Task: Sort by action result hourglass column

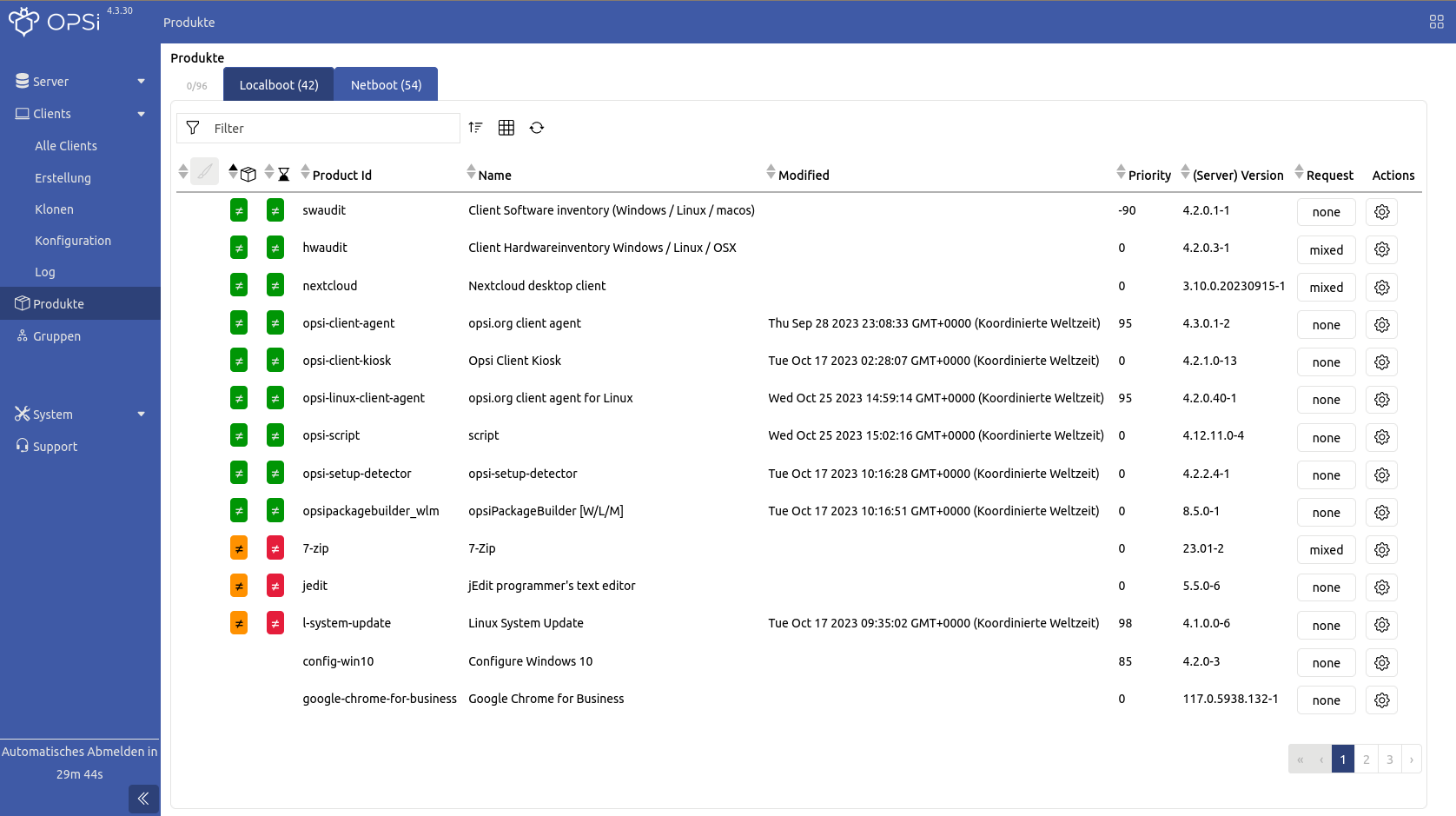Action: 277,173
